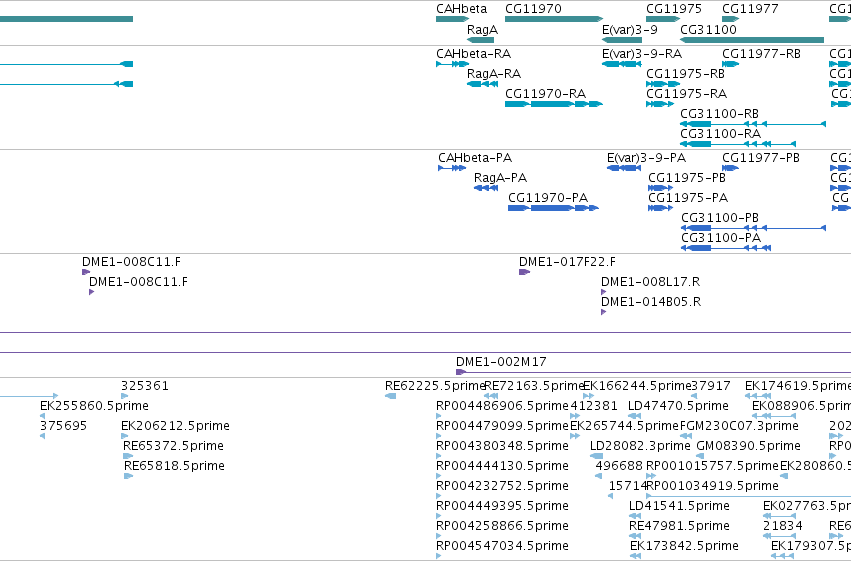Select the RagA gene label

pyautogui.click(x=482, y=30)
